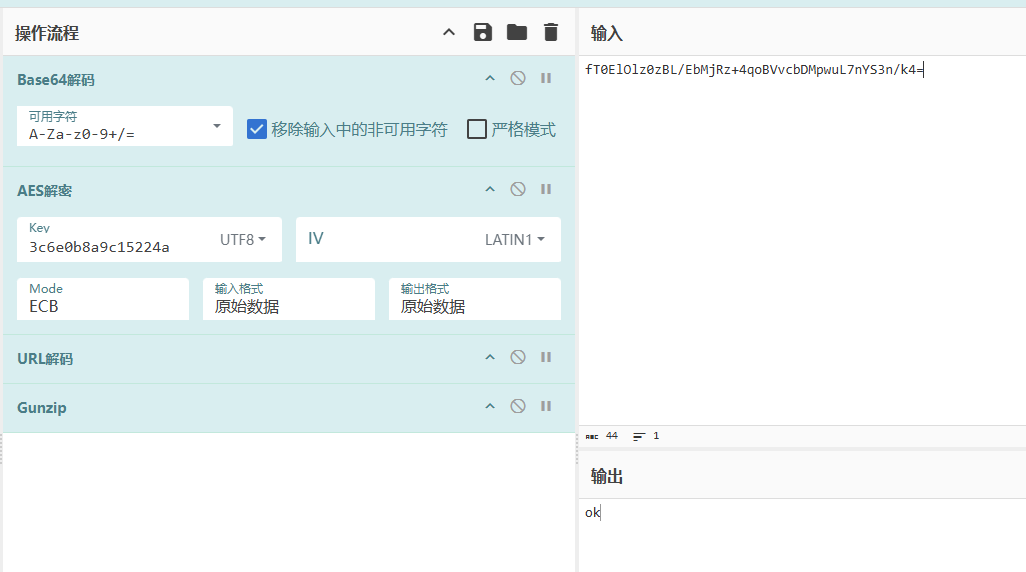Screen dimensions: 1026x572
Task: Collapse all operations in 操作流程 header
Action: pyautogui.click(x=449, y=32)
